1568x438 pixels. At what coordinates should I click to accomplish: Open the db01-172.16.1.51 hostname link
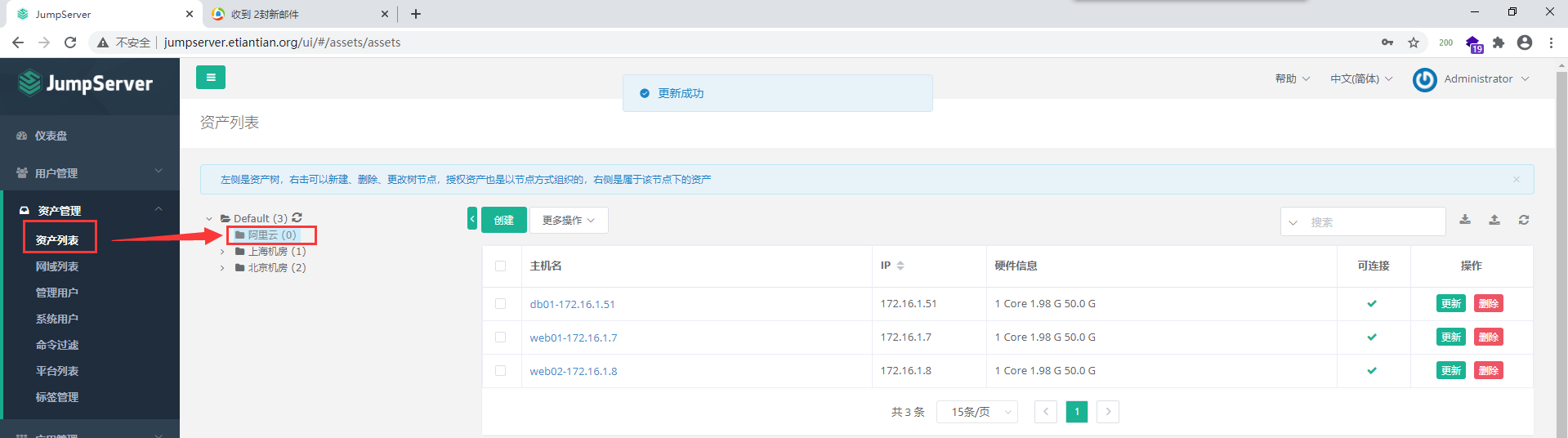pos(572,304)
